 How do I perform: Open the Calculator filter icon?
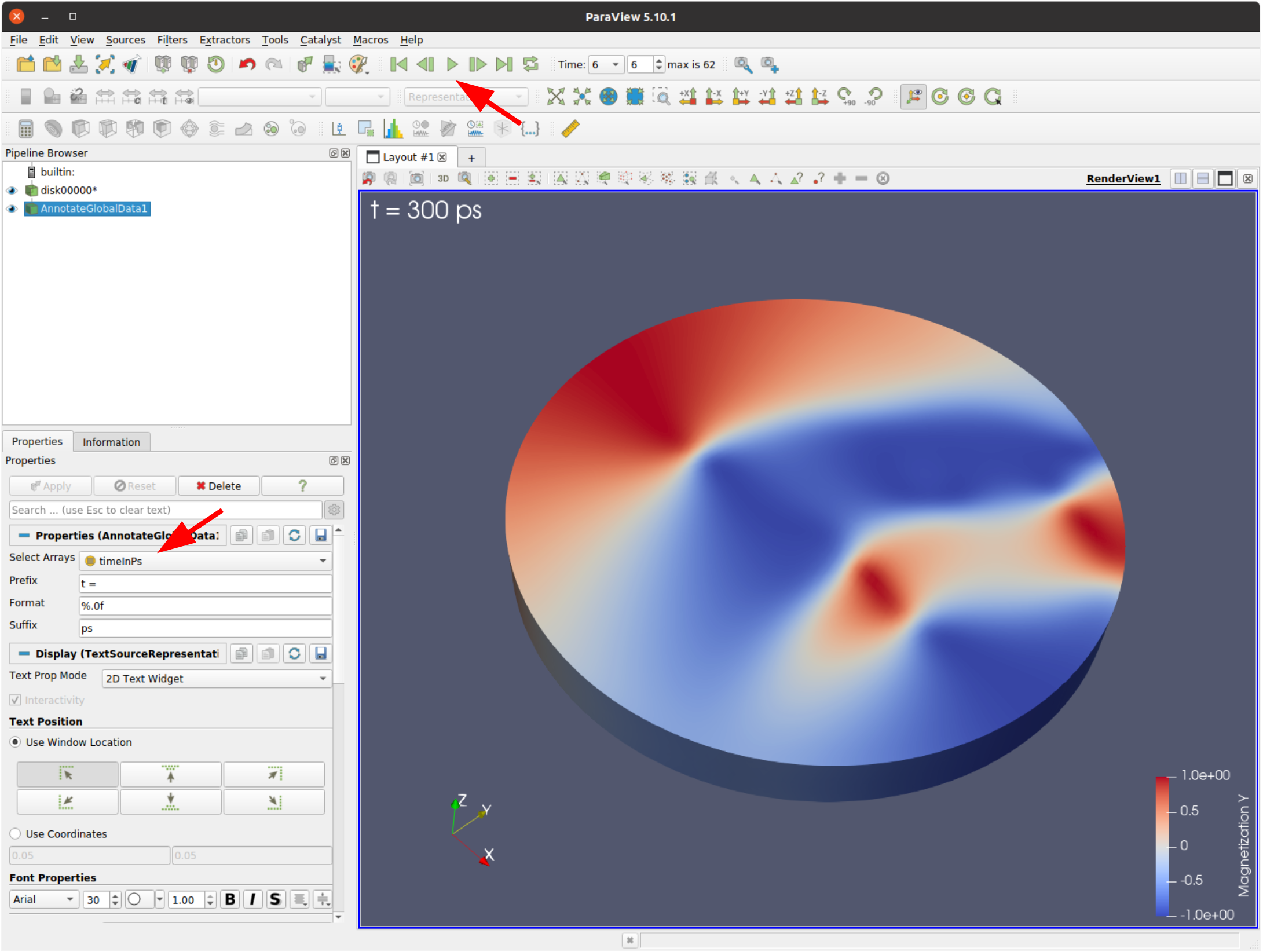(25, 129)
